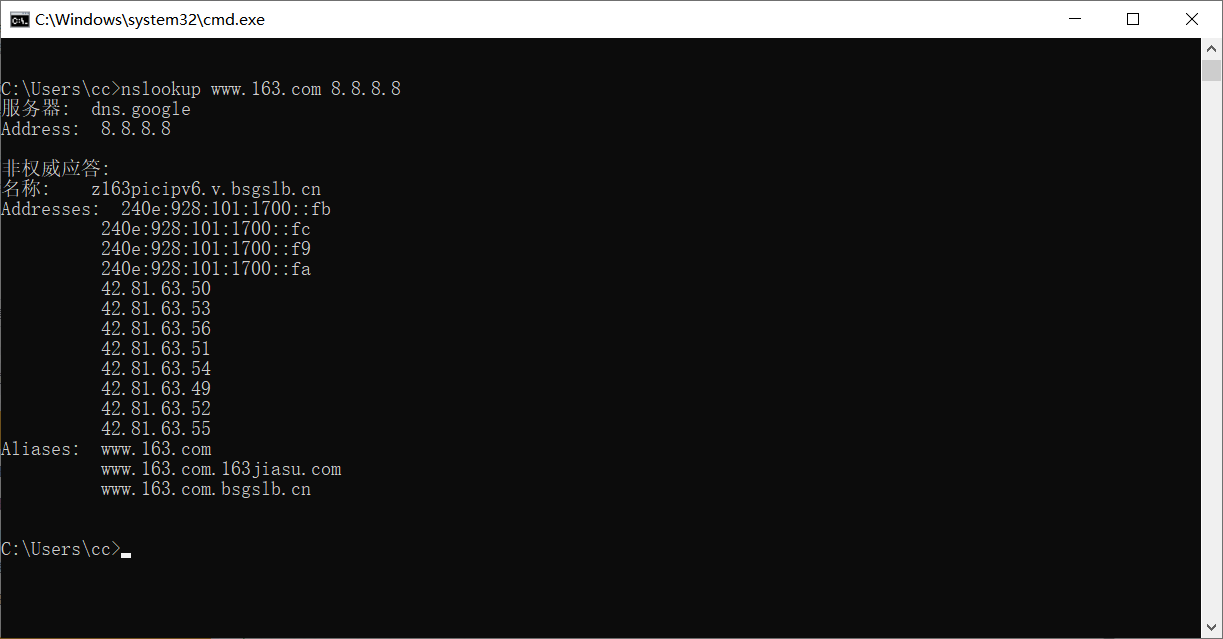This screenshot has height=639, width=1223.
Task: Click the alias www.163.com.bsgslb.cn
Action: coord(206,489)
